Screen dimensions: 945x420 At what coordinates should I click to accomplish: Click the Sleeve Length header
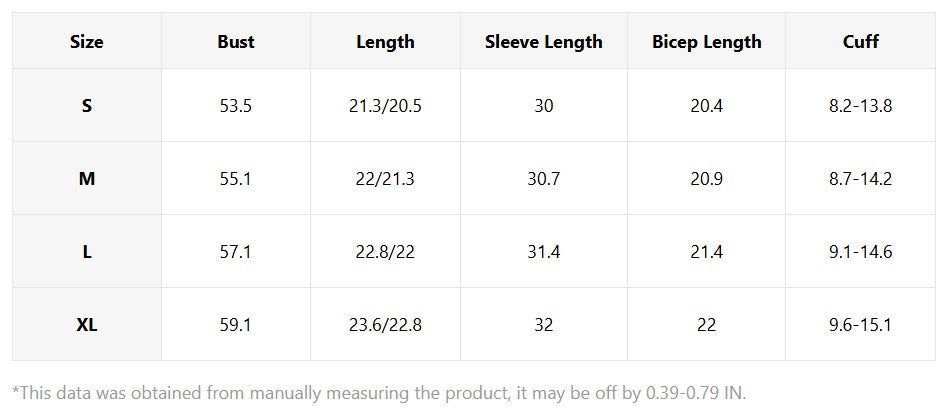(544, 42)
